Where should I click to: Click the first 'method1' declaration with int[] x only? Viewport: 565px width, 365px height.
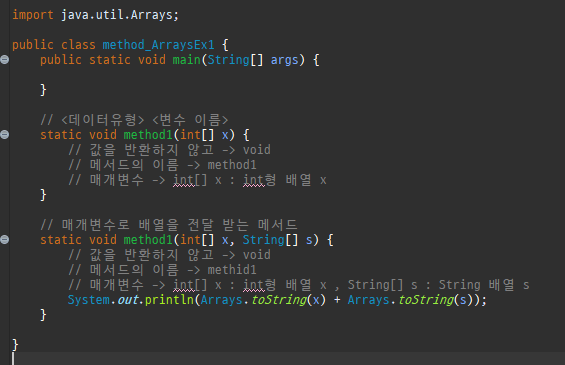(x=148, y=135)
